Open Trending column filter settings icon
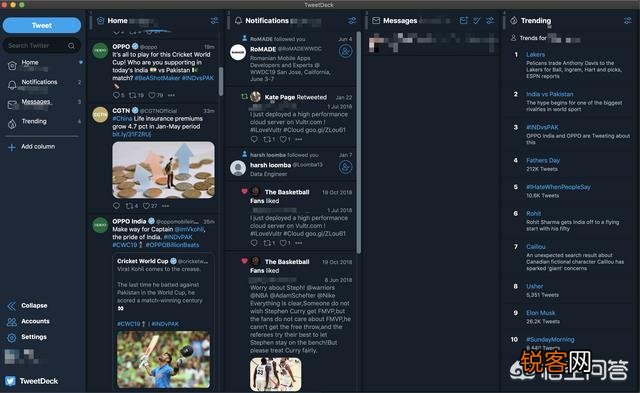640x393 pixels. (628, 20)
